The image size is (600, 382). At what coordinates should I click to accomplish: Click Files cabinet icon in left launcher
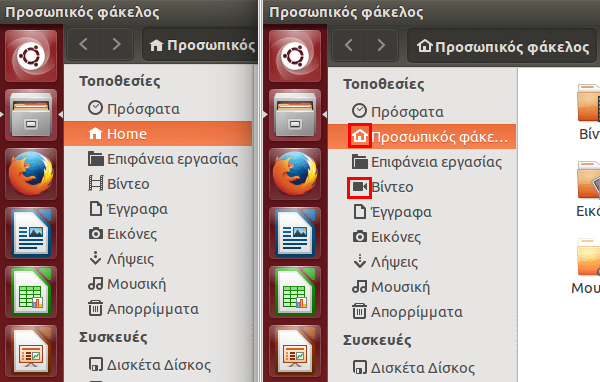(31, 115)
